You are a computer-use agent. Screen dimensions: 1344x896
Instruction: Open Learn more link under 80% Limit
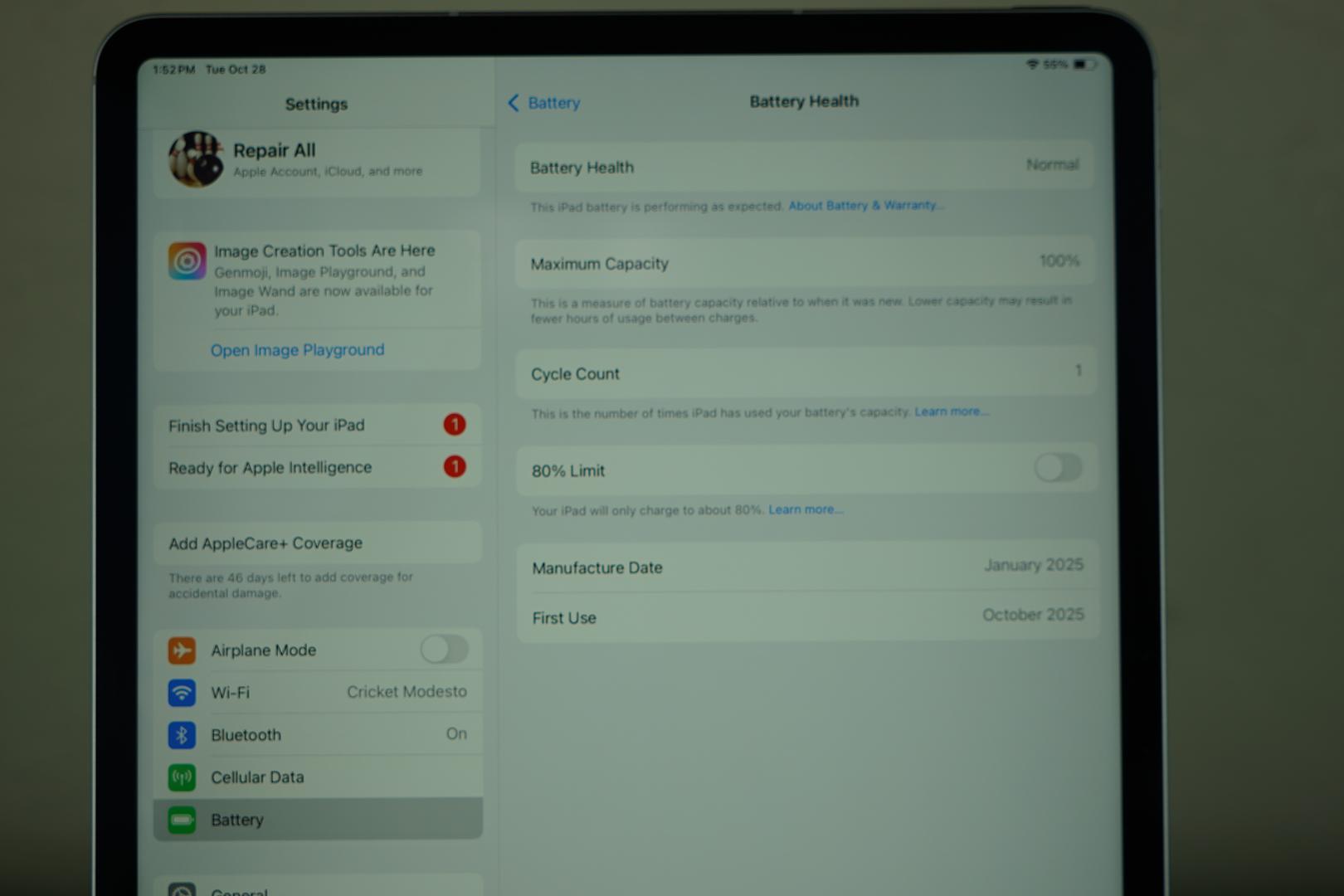point(805,509)
